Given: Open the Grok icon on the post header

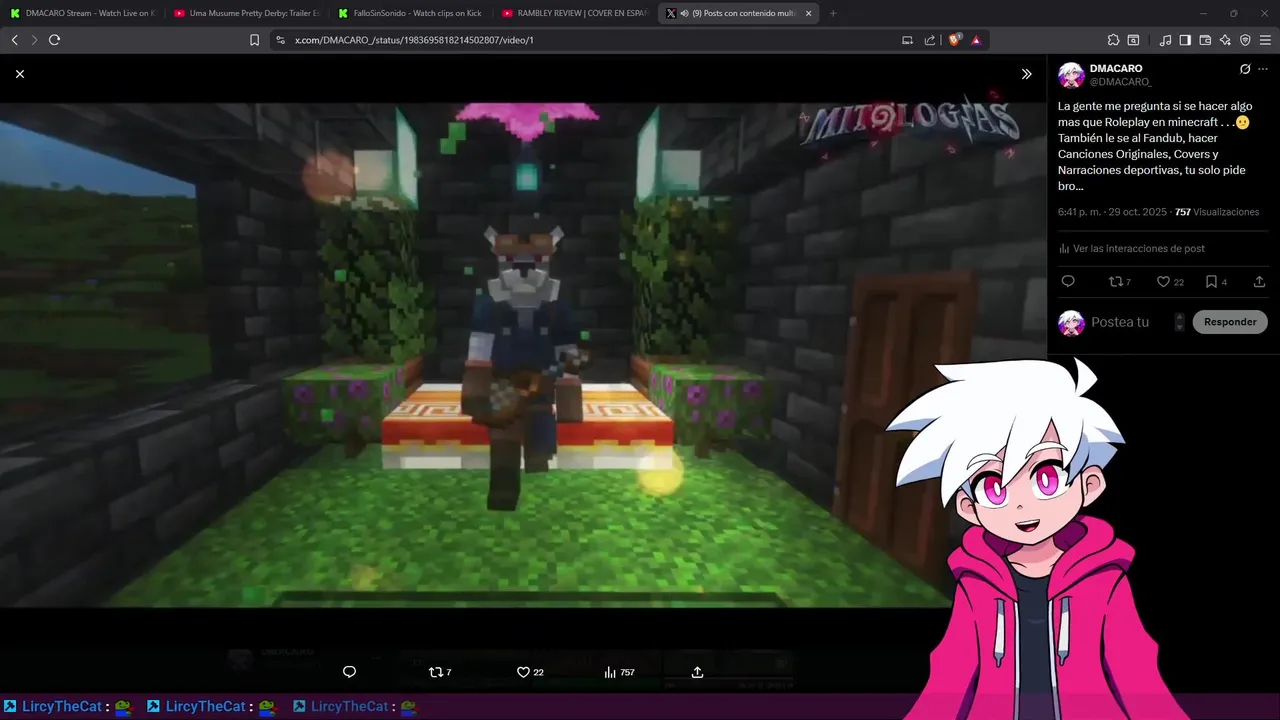Looking at the screenshot, I should point(1245,69).
